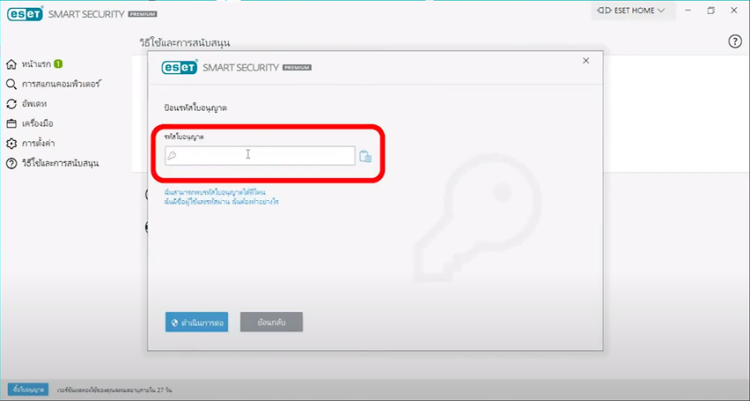750x401 pixels.
Task: Click the toolbox icon for เครื่องมือ
Action: pos(11,124)
